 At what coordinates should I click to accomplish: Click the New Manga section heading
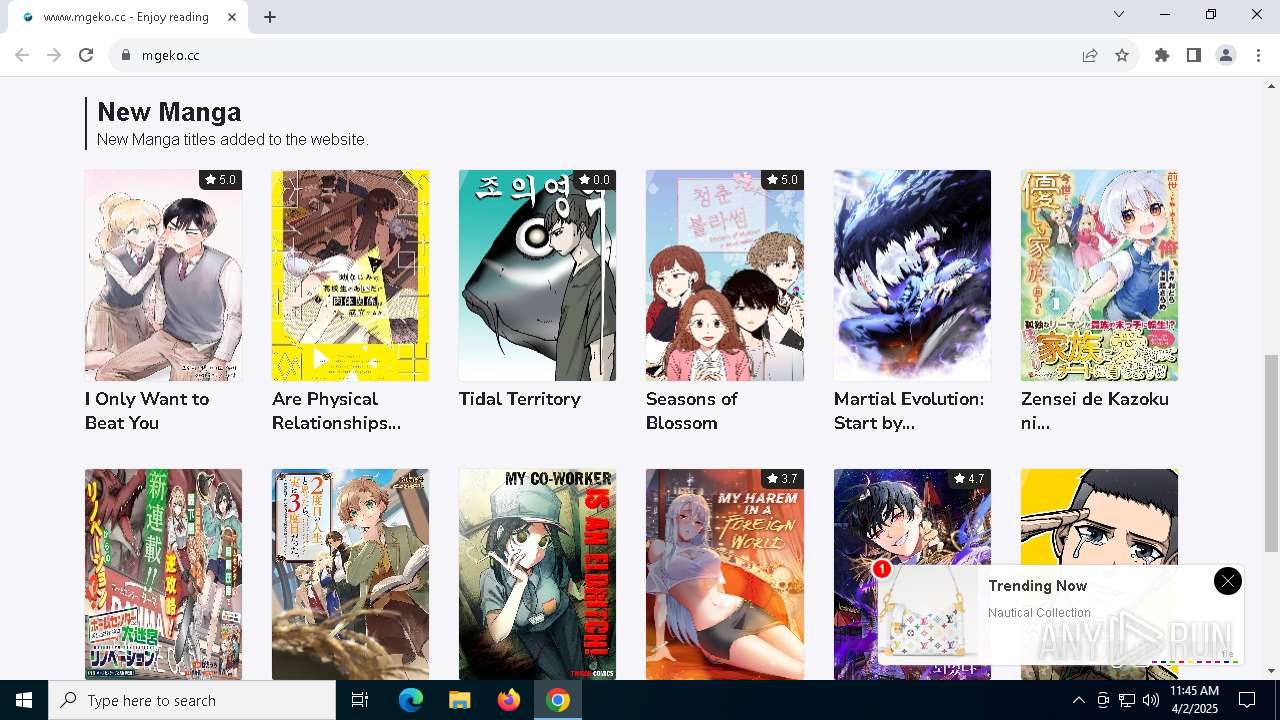pyautogui.click(x=169, y=112)
